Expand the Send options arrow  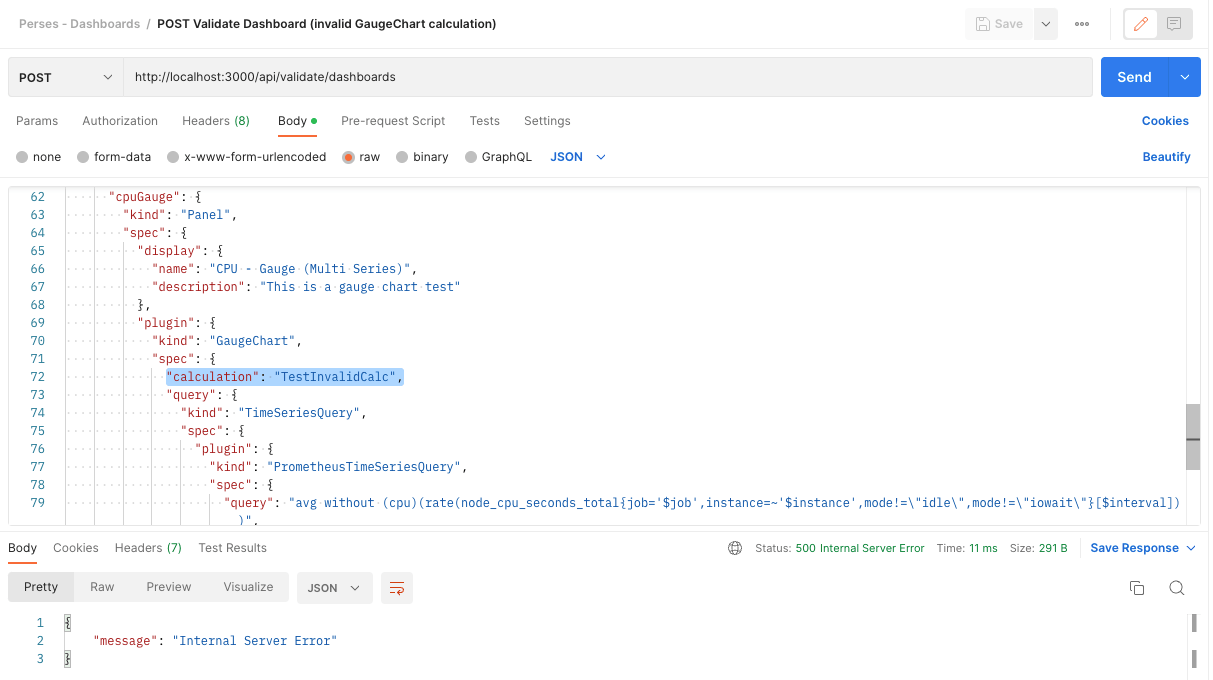pos(1184,77)
